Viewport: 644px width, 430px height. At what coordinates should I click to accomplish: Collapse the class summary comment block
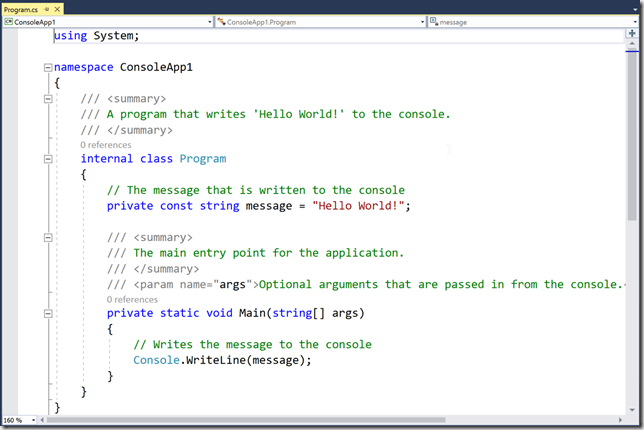click(47, 99)
